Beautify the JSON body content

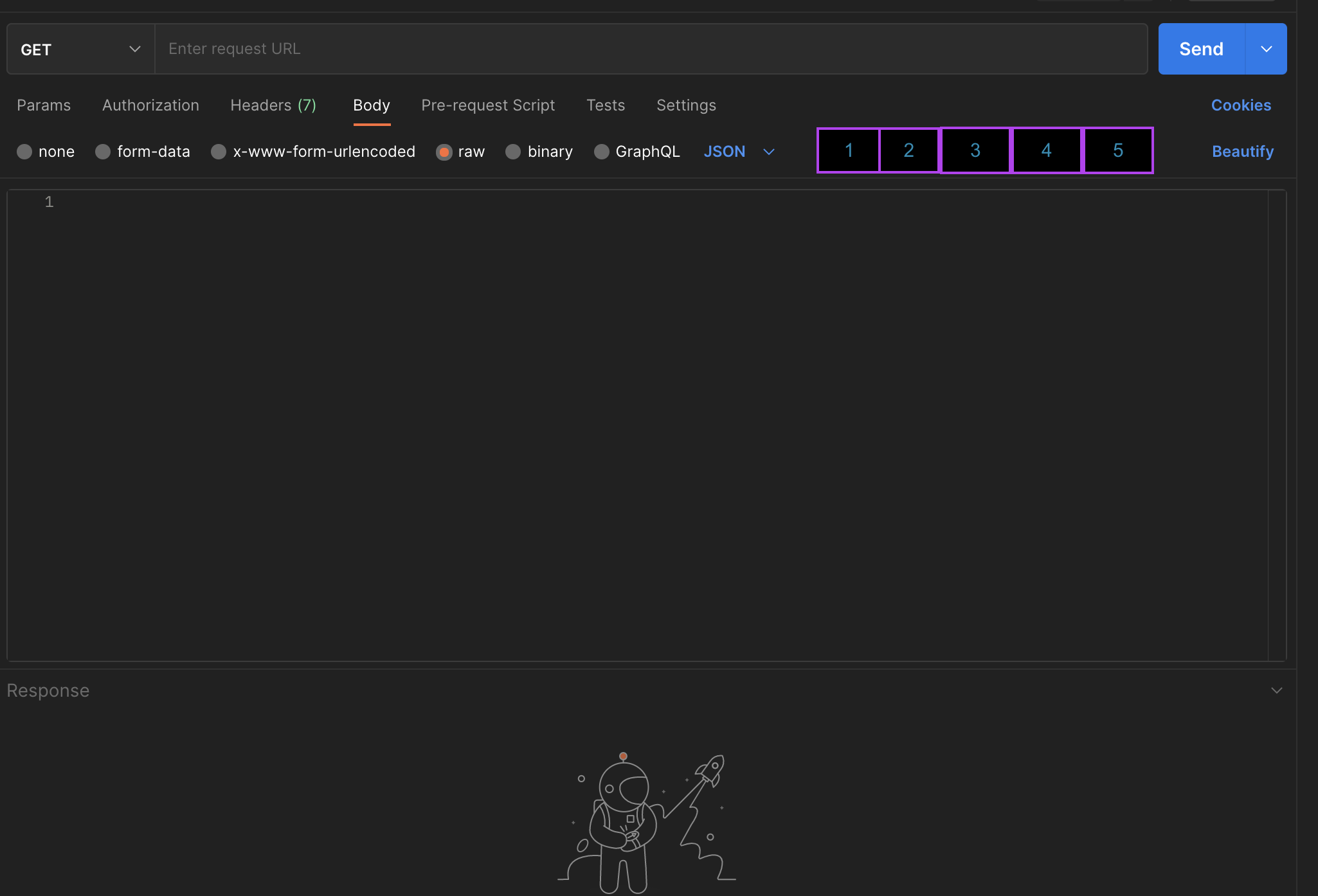[1241, 152]
